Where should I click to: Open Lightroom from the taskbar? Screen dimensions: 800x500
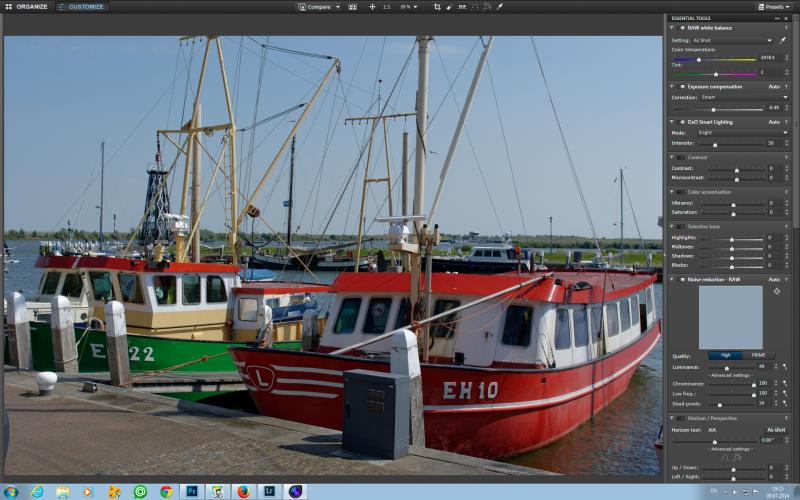tap(269, 492)
